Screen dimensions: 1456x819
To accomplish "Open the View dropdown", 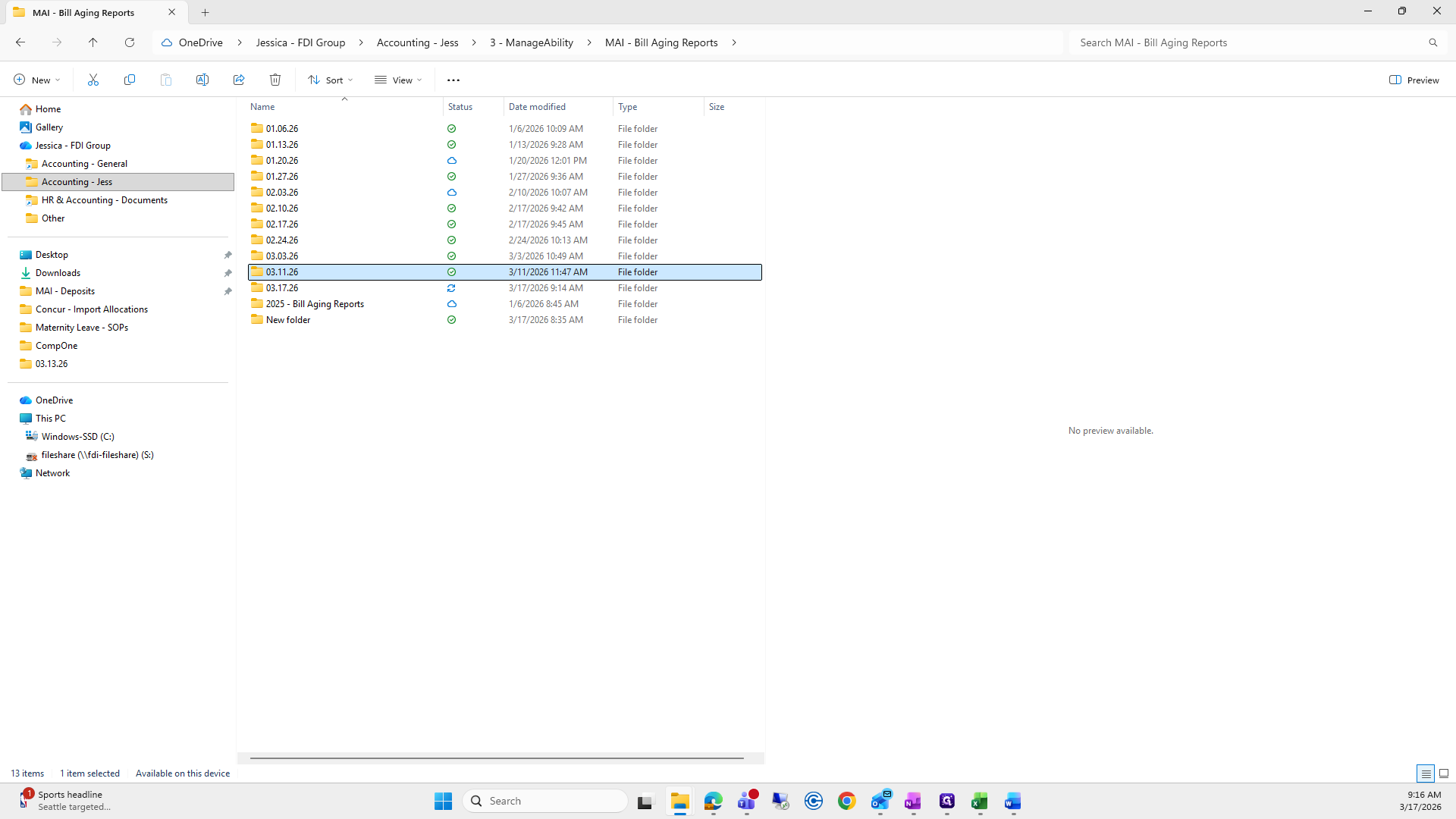I will [398, 80].
